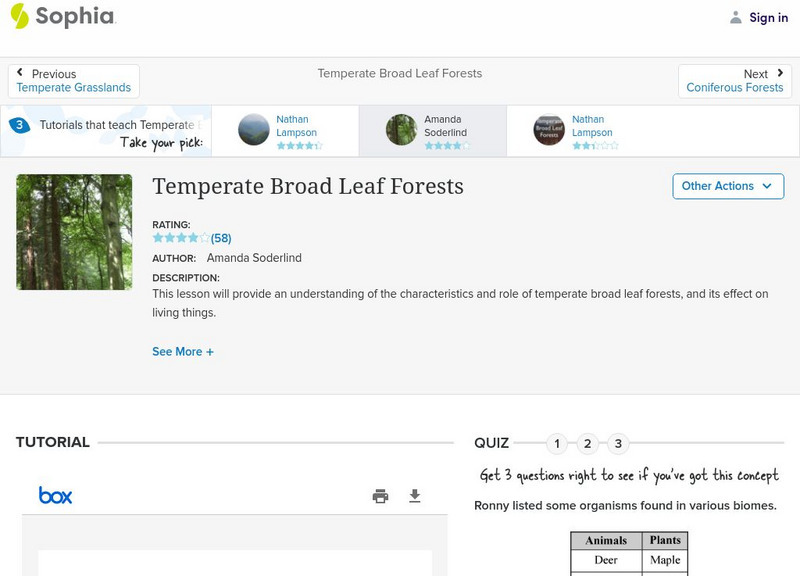Screen dimensions: 800x576
Task: Click the Sophia logo icon
Action: [19, 16]
